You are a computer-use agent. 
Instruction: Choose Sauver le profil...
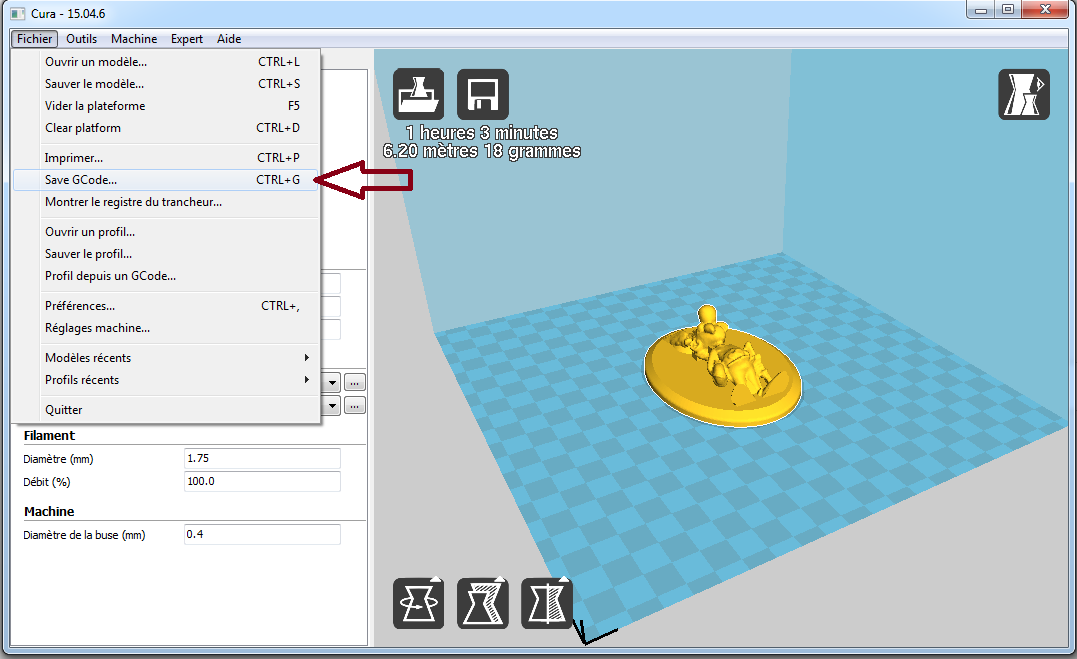coord(166,254)
